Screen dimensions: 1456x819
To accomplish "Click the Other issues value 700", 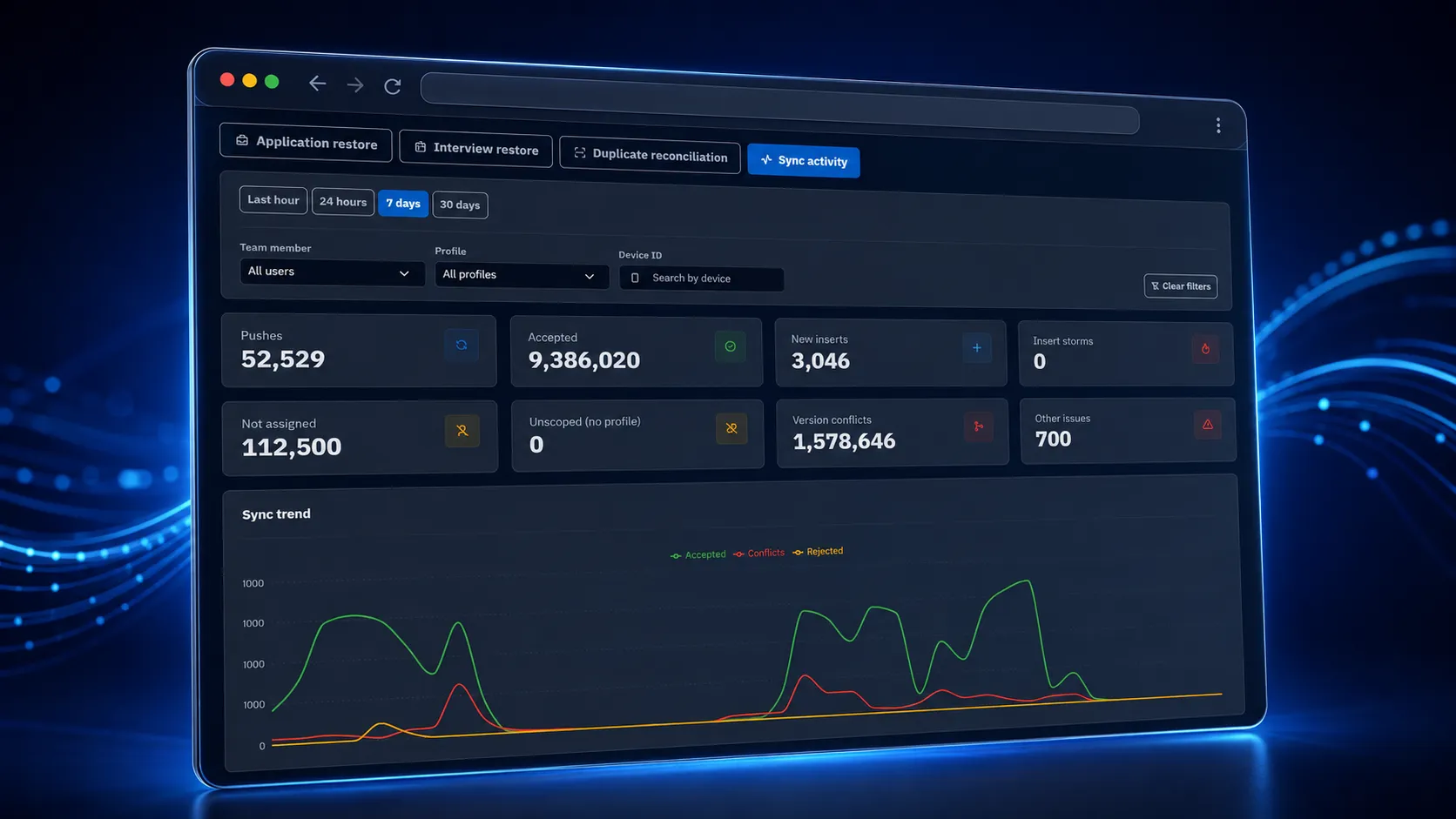I will click(1053, 439).
